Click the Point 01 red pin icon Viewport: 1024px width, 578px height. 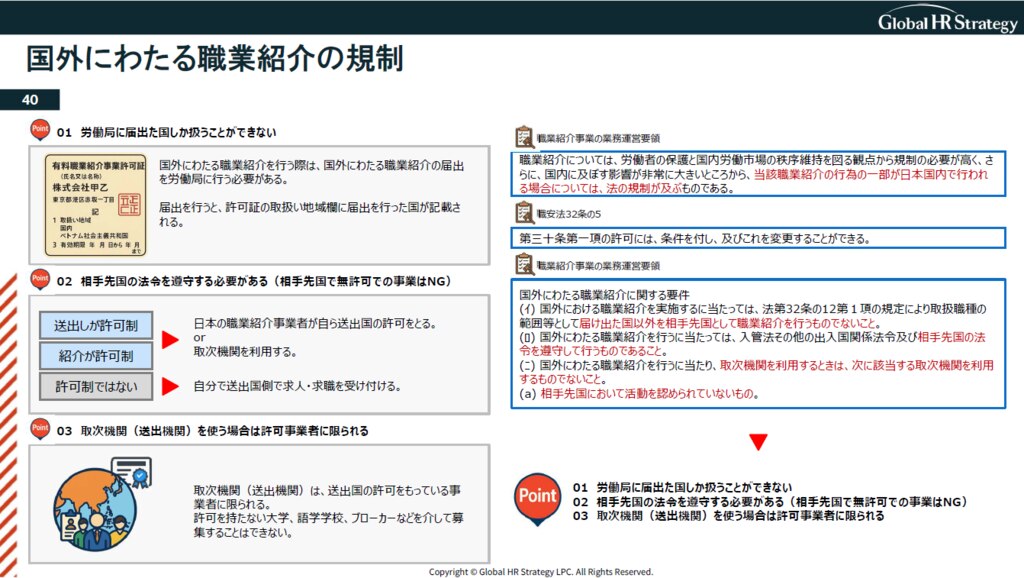tap(40, 131)
